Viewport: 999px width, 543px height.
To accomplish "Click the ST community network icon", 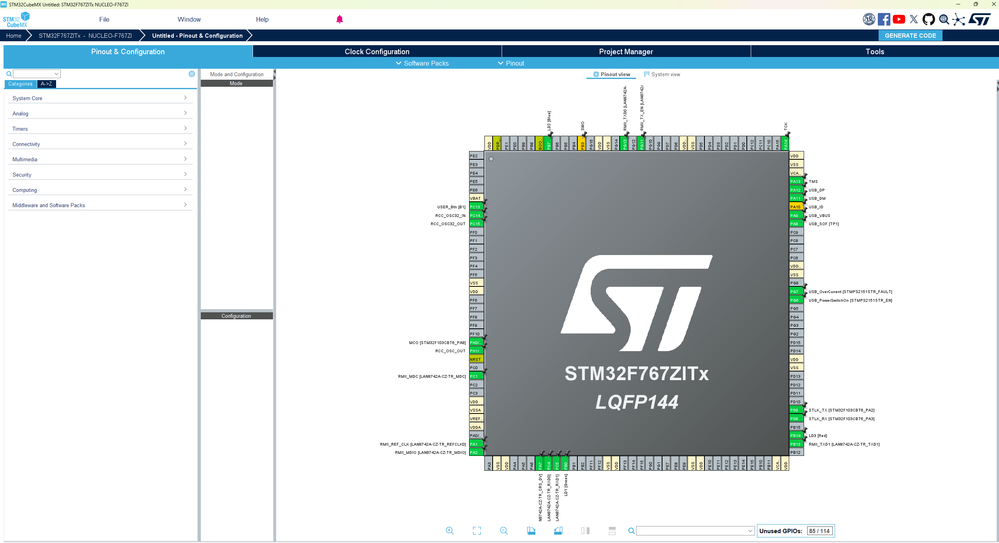I will click(x=959, y=20).
